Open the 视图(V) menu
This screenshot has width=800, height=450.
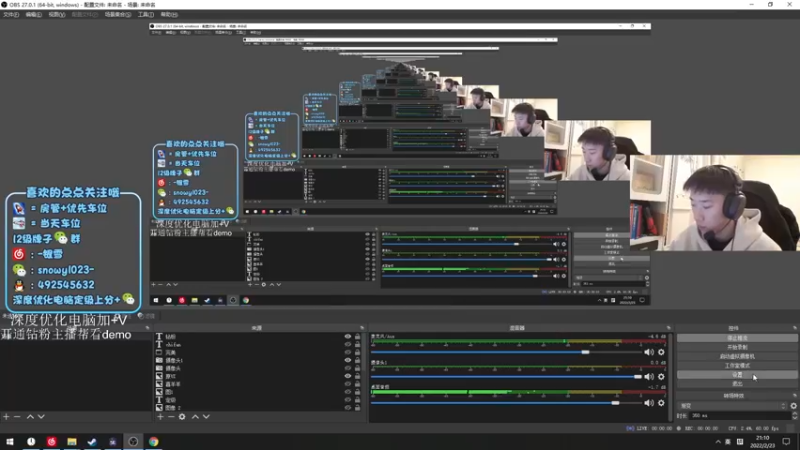[x=57, y=14]
